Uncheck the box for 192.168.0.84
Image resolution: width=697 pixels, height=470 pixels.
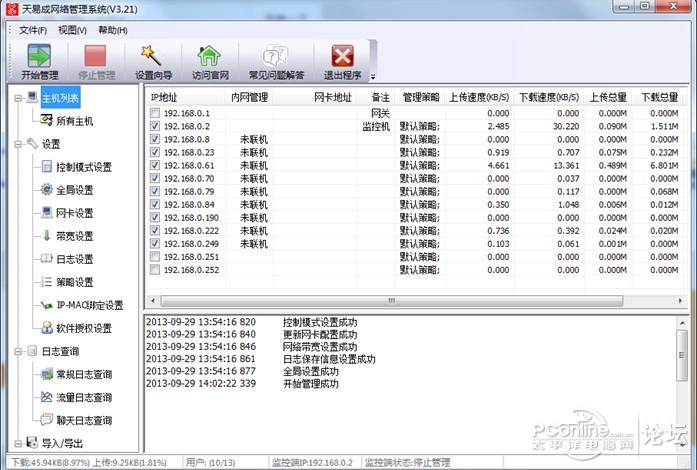(155, 205)
